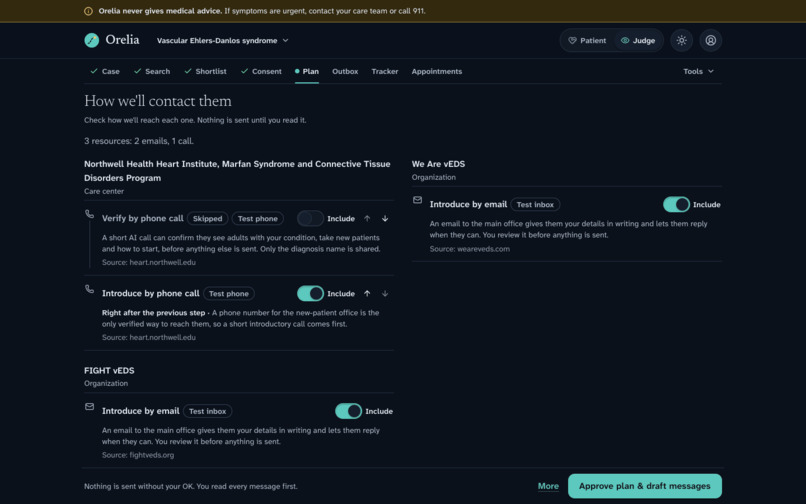Click 'Nothing is sent without your OK' footer note
The width and height of the screenshot is (806, 504).
pos(191,486)
